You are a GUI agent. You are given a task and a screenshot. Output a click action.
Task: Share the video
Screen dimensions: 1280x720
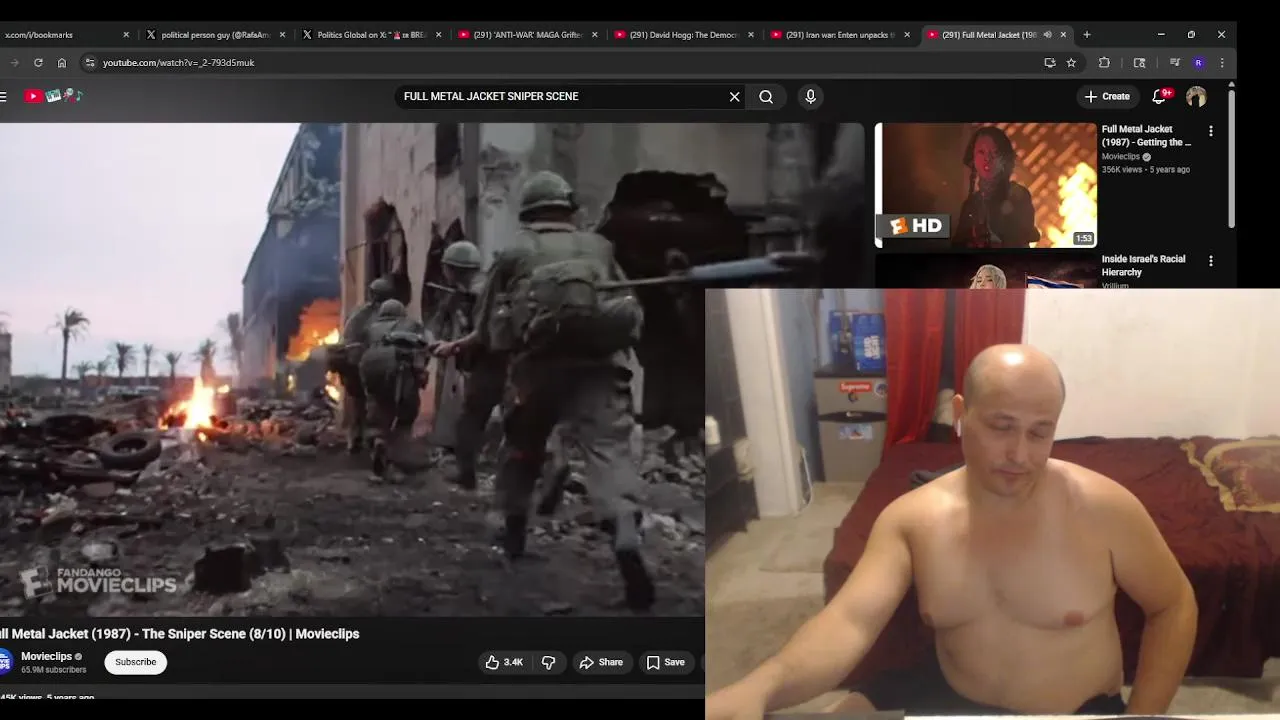[x=601, y=662]
